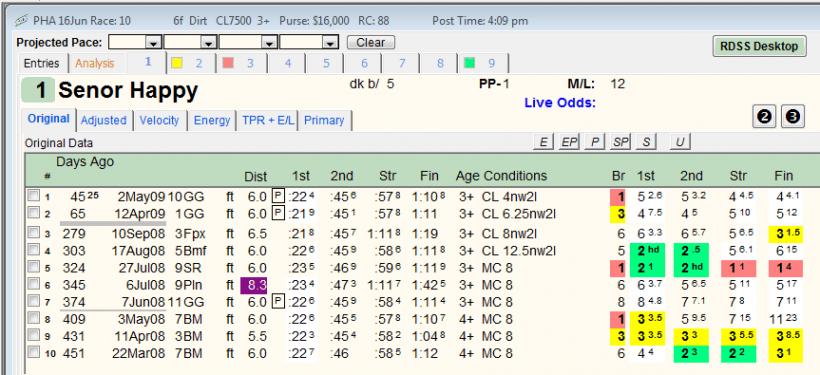Image resolution: width=820 pixels, height=375 pixels.
Task: Open the Primary tab
Action: tap(324, 120)
